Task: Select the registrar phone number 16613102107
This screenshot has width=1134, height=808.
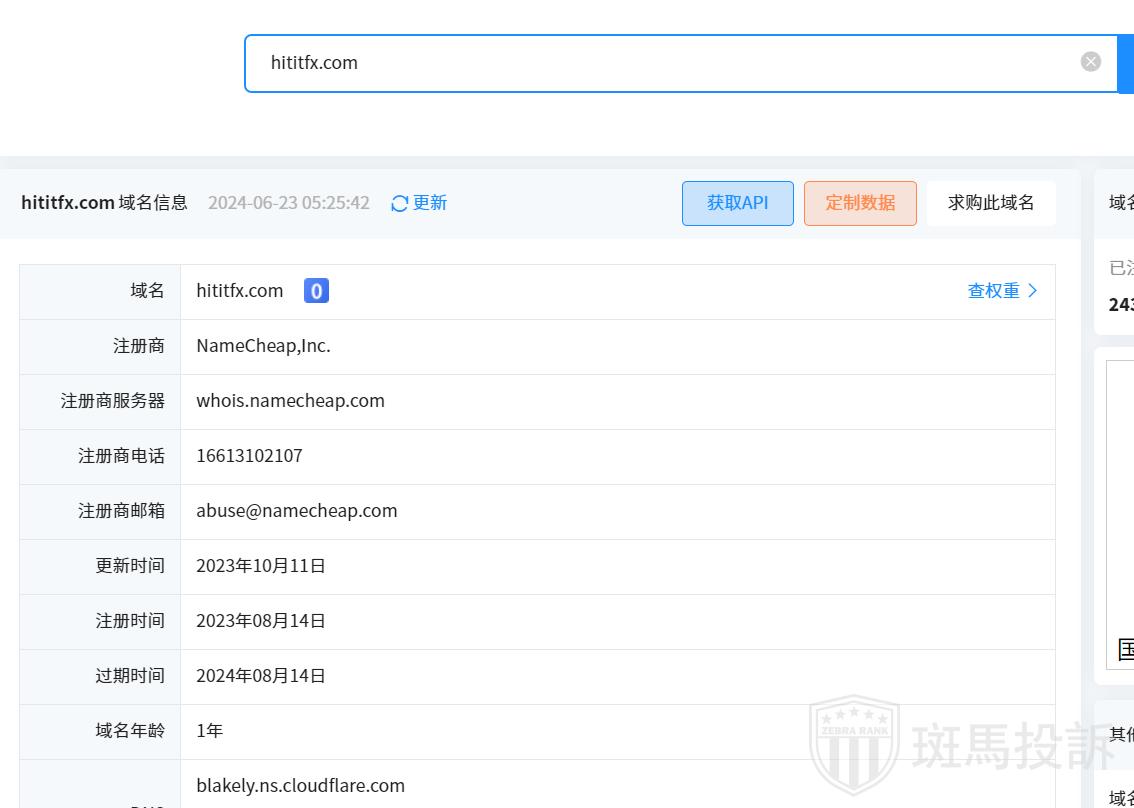Action: [249, 456]
